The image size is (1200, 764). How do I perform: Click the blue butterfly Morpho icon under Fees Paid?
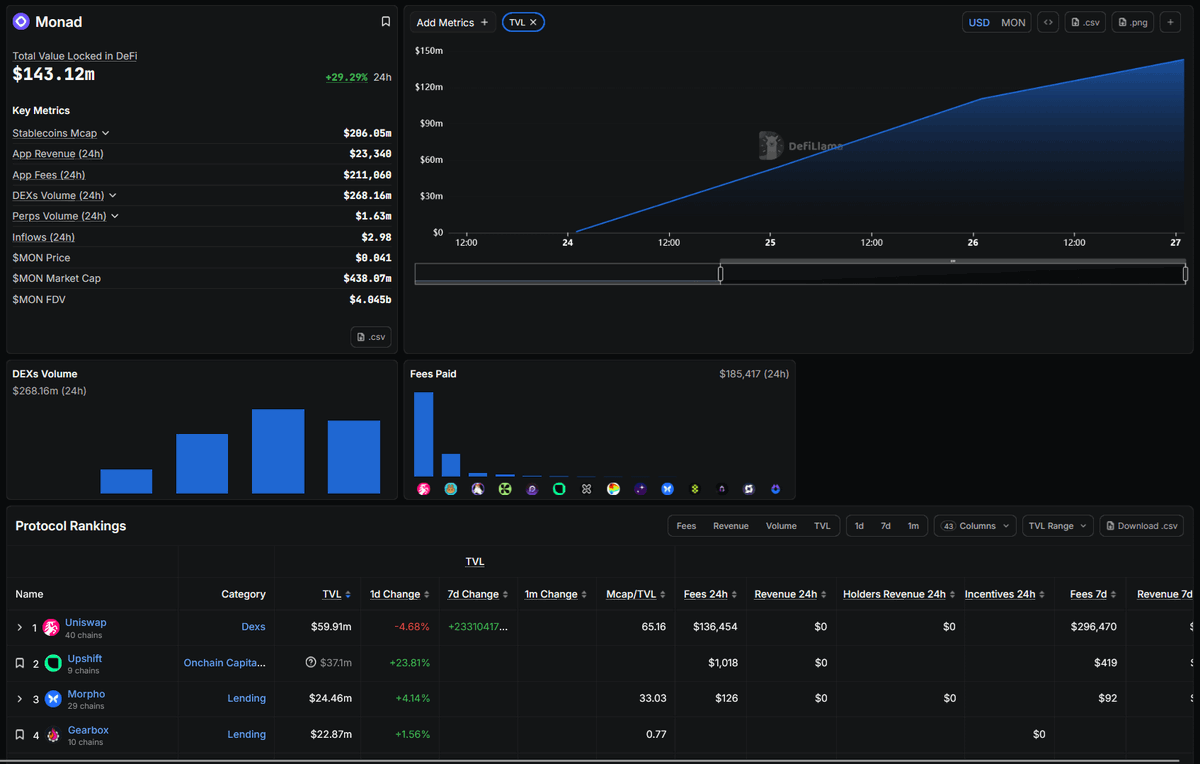(x=667, y=489)
